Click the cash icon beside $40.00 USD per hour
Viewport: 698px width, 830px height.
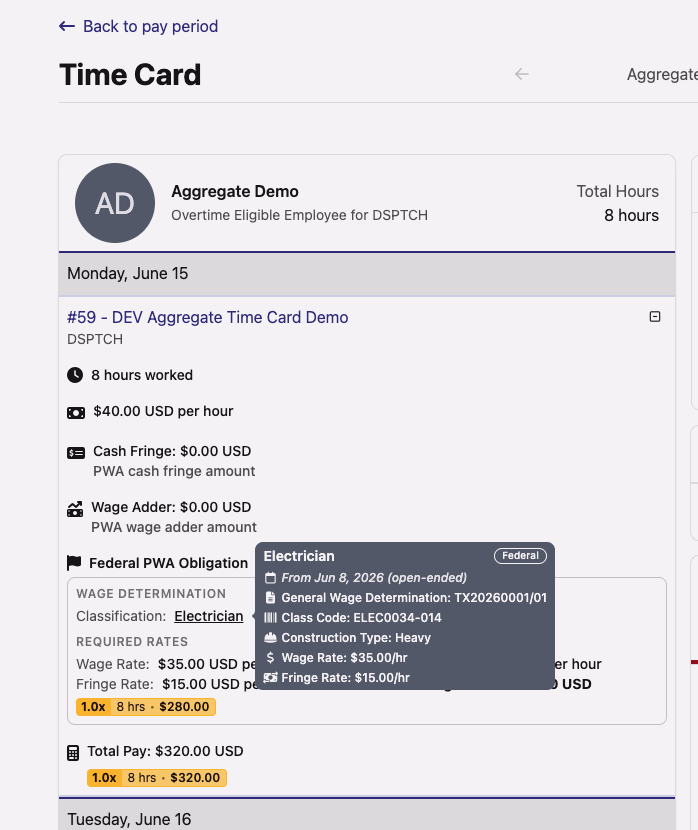coord(76,413)
